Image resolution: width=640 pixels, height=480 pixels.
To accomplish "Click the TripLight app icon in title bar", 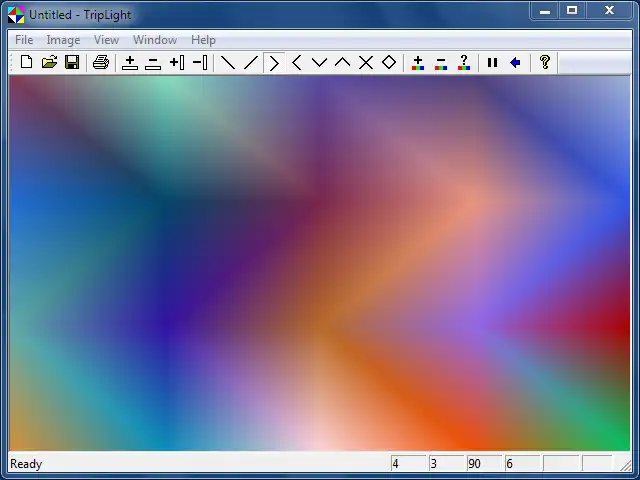I will tap(16, 15).
